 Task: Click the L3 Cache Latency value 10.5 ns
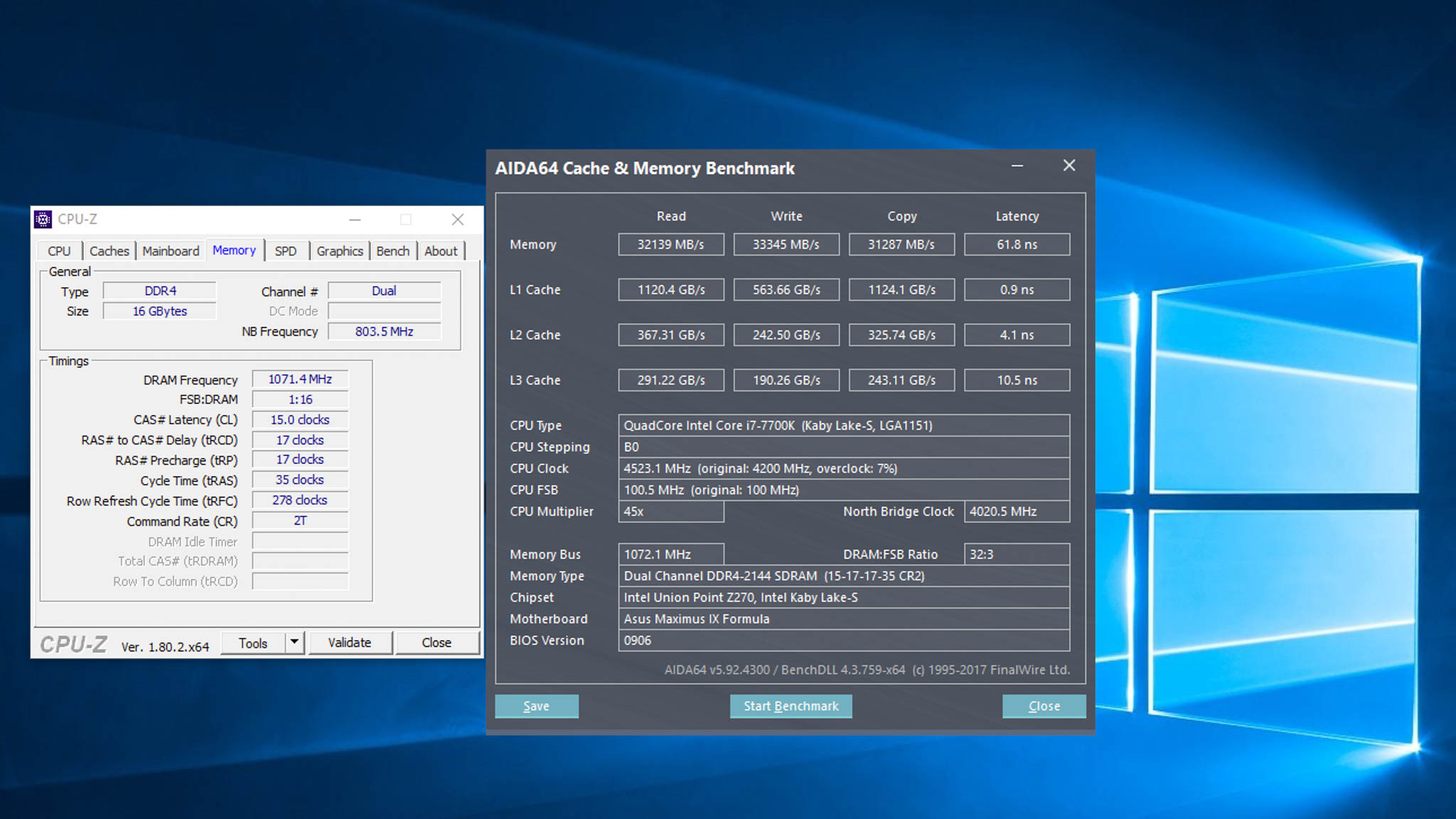[x=1017, y=380]
